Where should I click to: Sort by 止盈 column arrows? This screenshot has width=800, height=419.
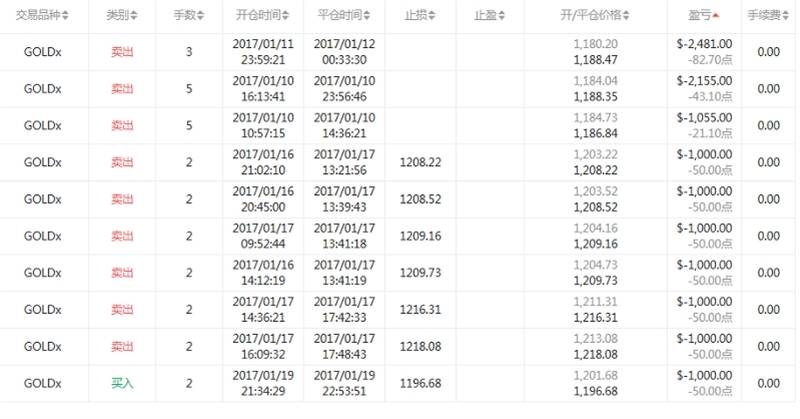pos(501,16)
